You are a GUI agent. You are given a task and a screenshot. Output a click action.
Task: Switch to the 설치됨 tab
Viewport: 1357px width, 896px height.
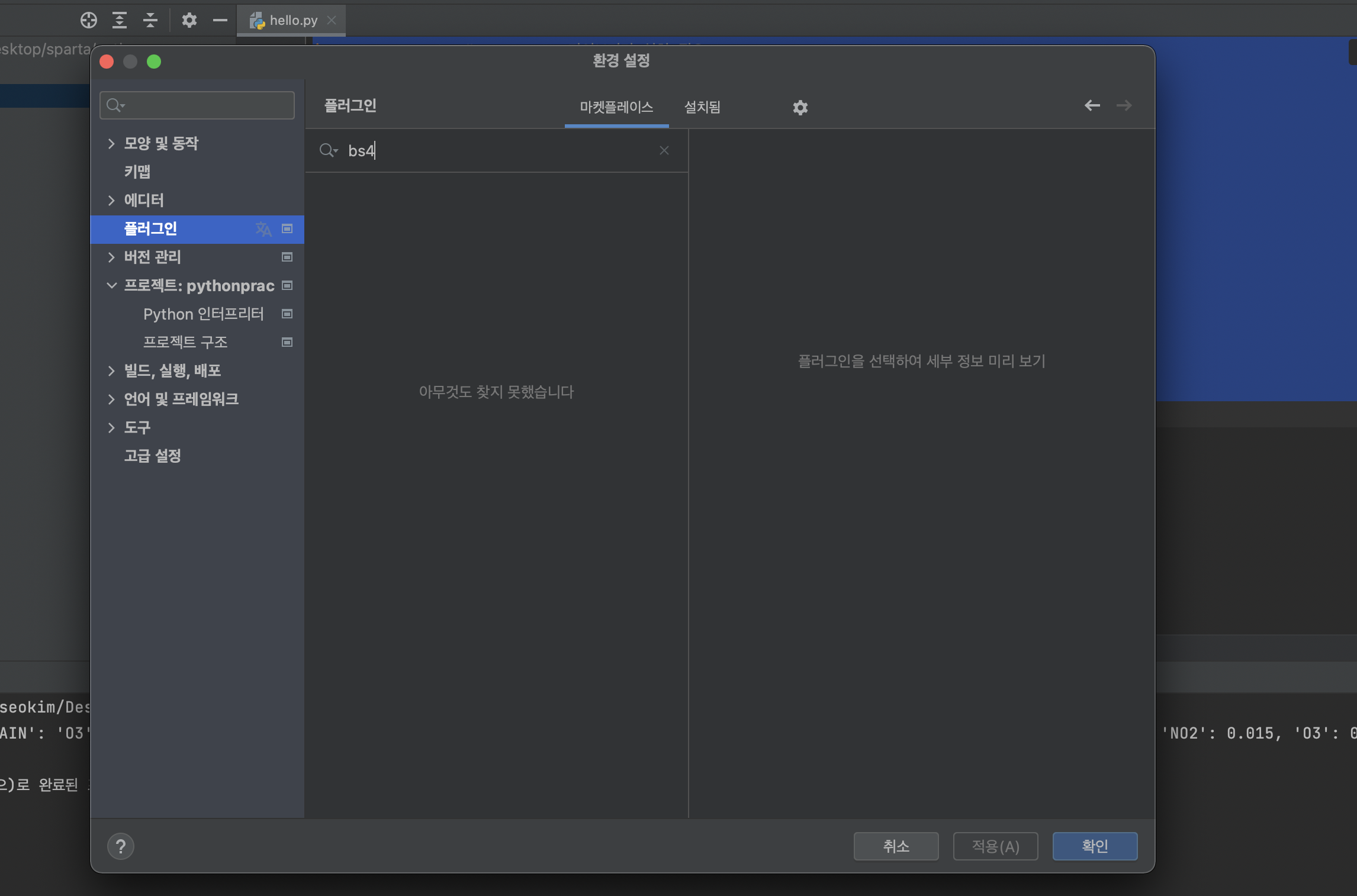coord(702,107)
